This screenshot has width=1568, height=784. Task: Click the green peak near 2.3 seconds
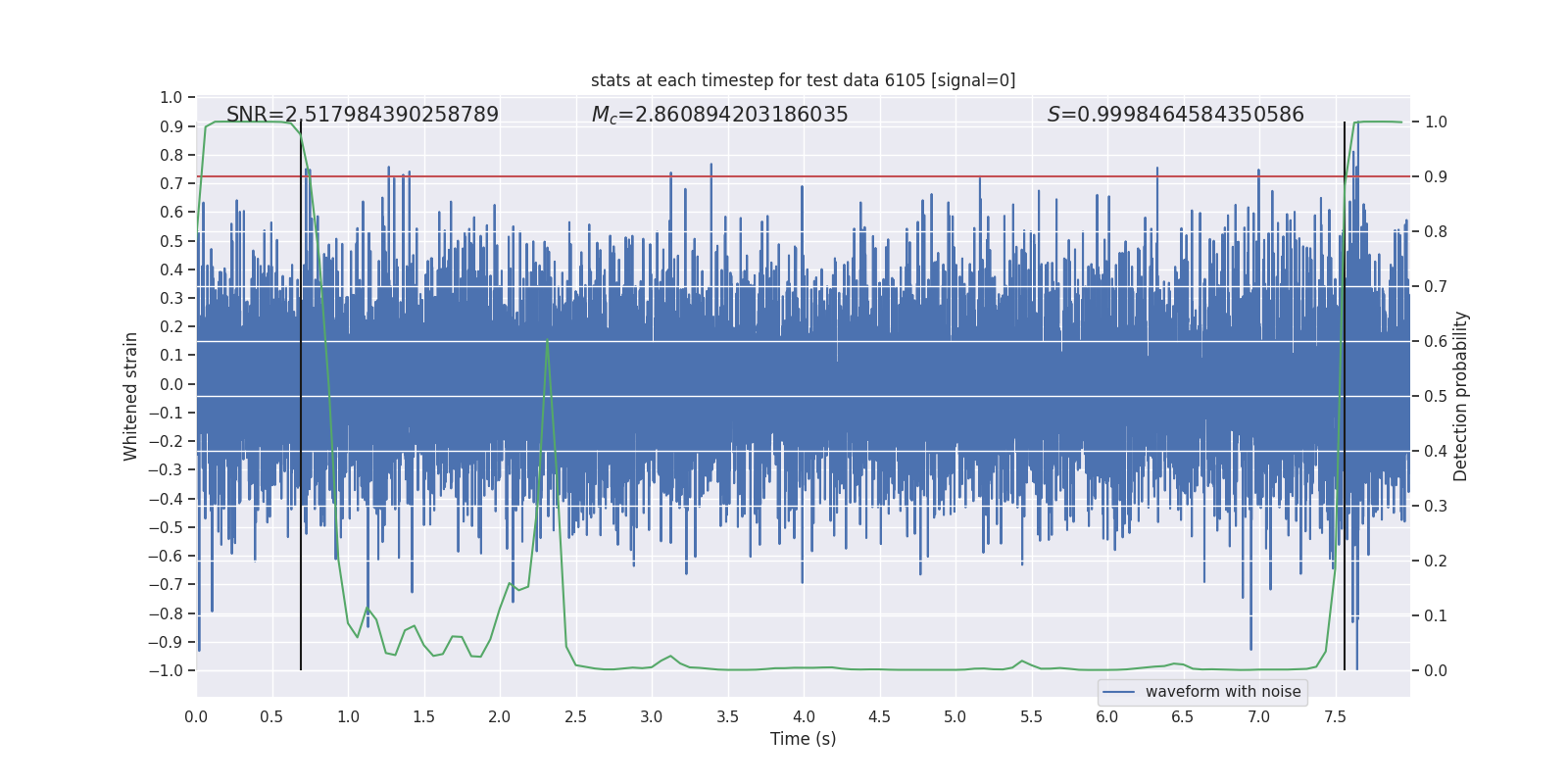click(x=547, y=341)
